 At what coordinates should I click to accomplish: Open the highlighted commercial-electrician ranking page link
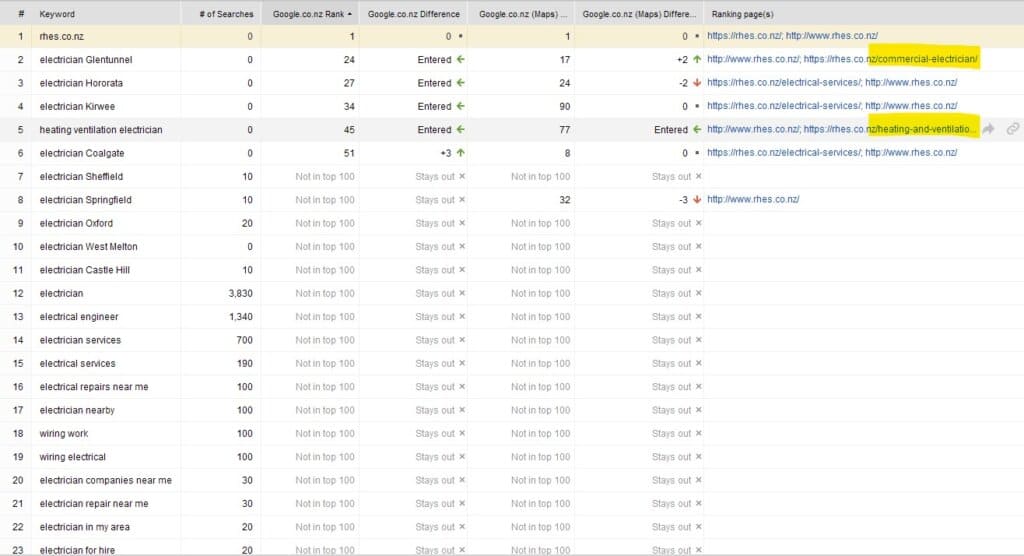point(891,59)
